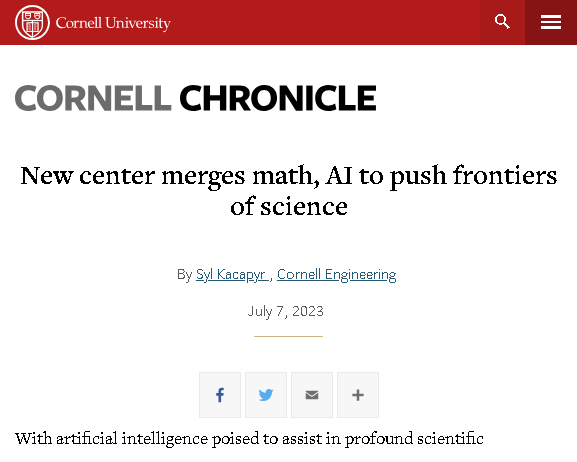
Task: Click the paragraph starting 'With artificial intelligence'
Action: [249, 439]
